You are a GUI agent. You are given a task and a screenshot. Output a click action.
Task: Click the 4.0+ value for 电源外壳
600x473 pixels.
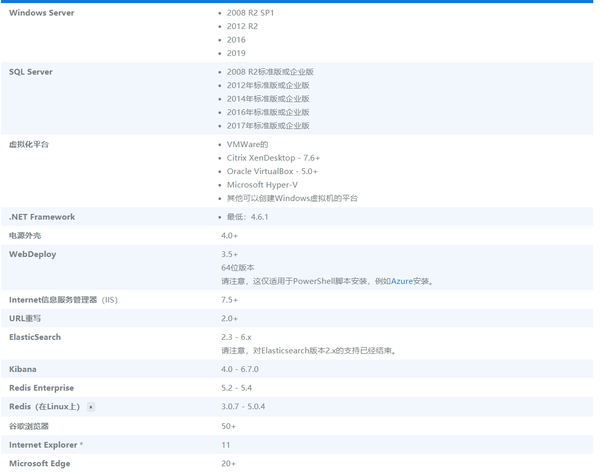(229, 236)
